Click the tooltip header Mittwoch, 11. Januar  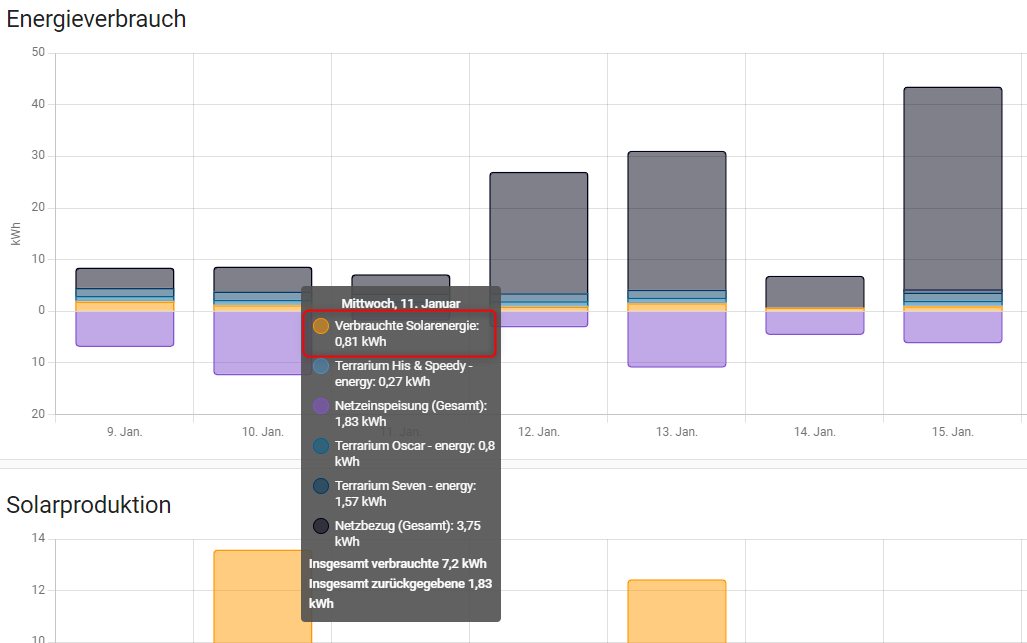pos(400,302)
